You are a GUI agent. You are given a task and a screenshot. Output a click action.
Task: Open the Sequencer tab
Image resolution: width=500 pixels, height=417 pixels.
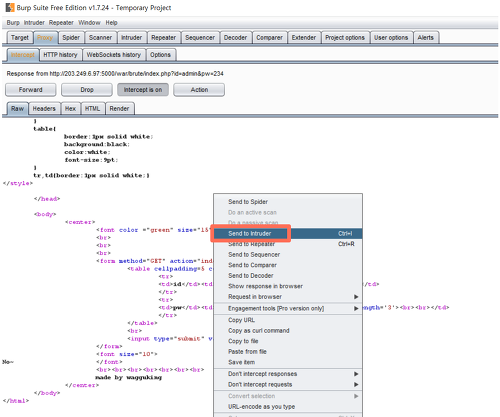(x=200, y=38)
